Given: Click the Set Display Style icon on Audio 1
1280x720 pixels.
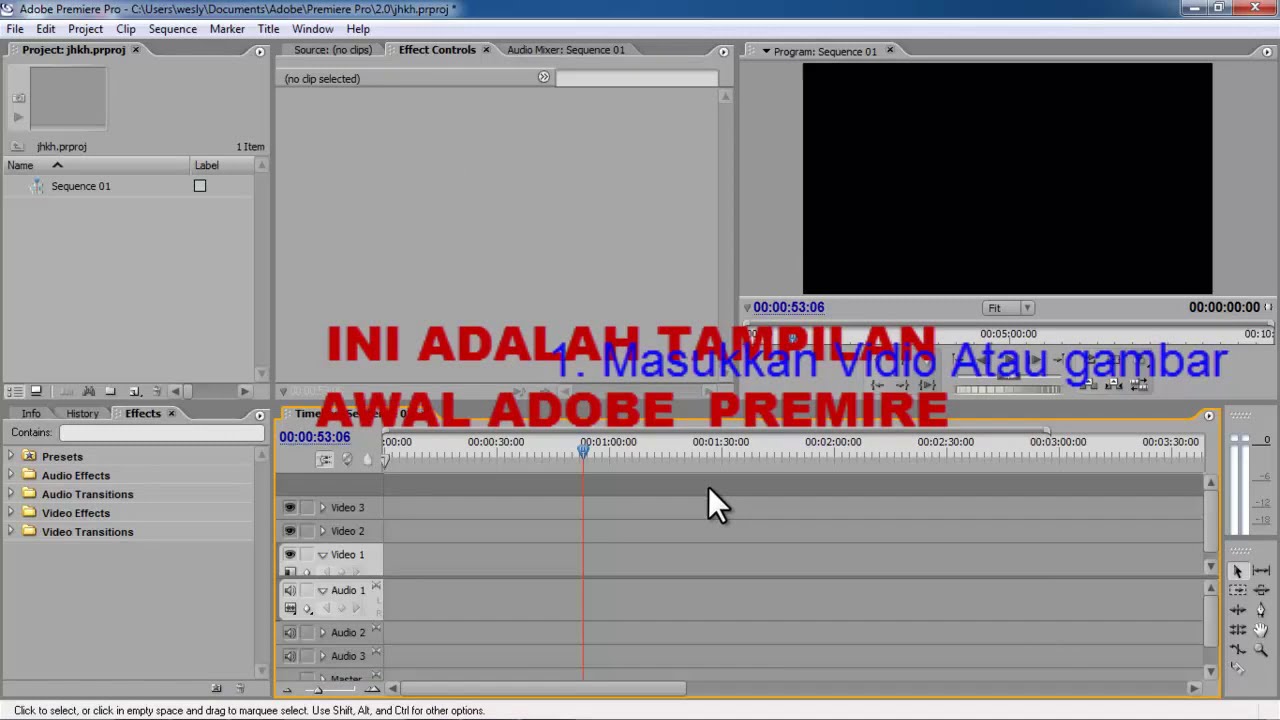Looking at the screenshot, I should [x=290, y=608].
